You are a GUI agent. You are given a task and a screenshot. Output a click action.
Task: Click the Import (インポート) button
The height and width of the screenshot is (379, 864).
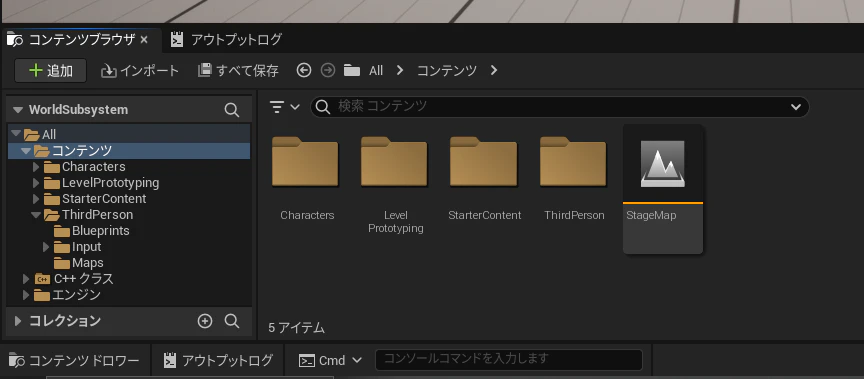click(141, 71)
